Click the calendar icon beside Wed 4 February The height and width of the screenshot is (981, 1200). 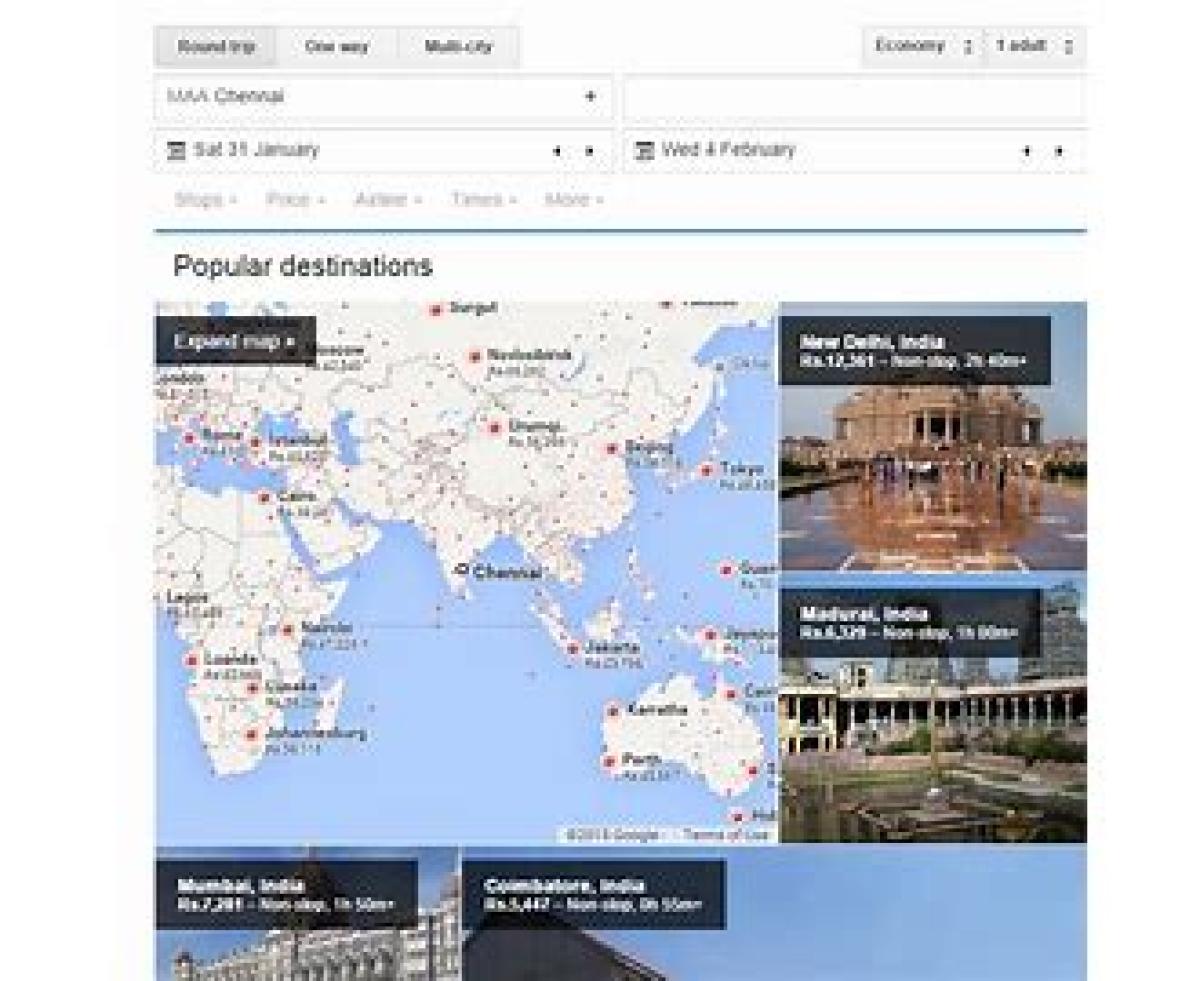click(x=645, y=151)
